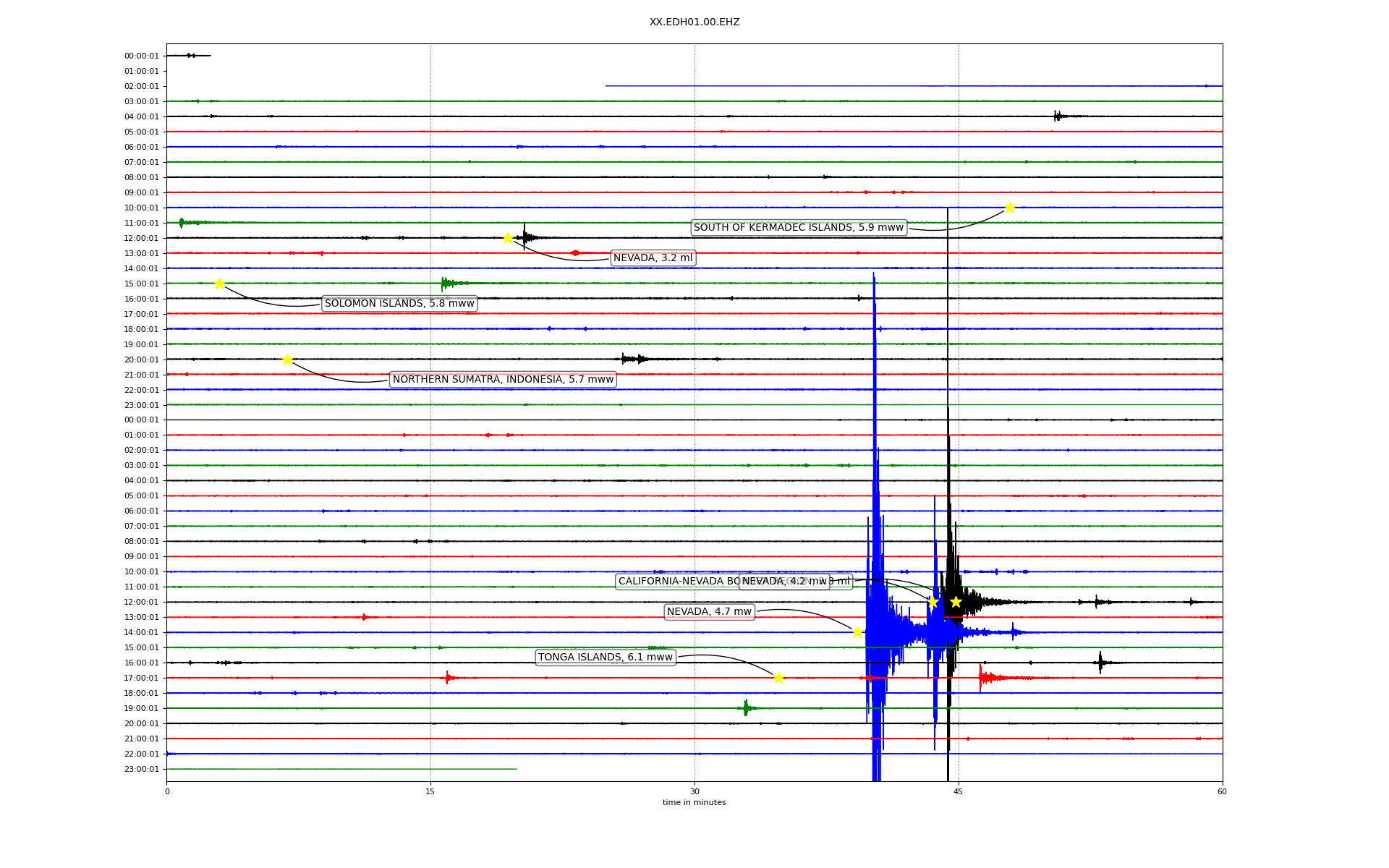Click the rightmost of the two adjacent stars
This screenshot has height=868, width=1389.
[x=956, y=602]
